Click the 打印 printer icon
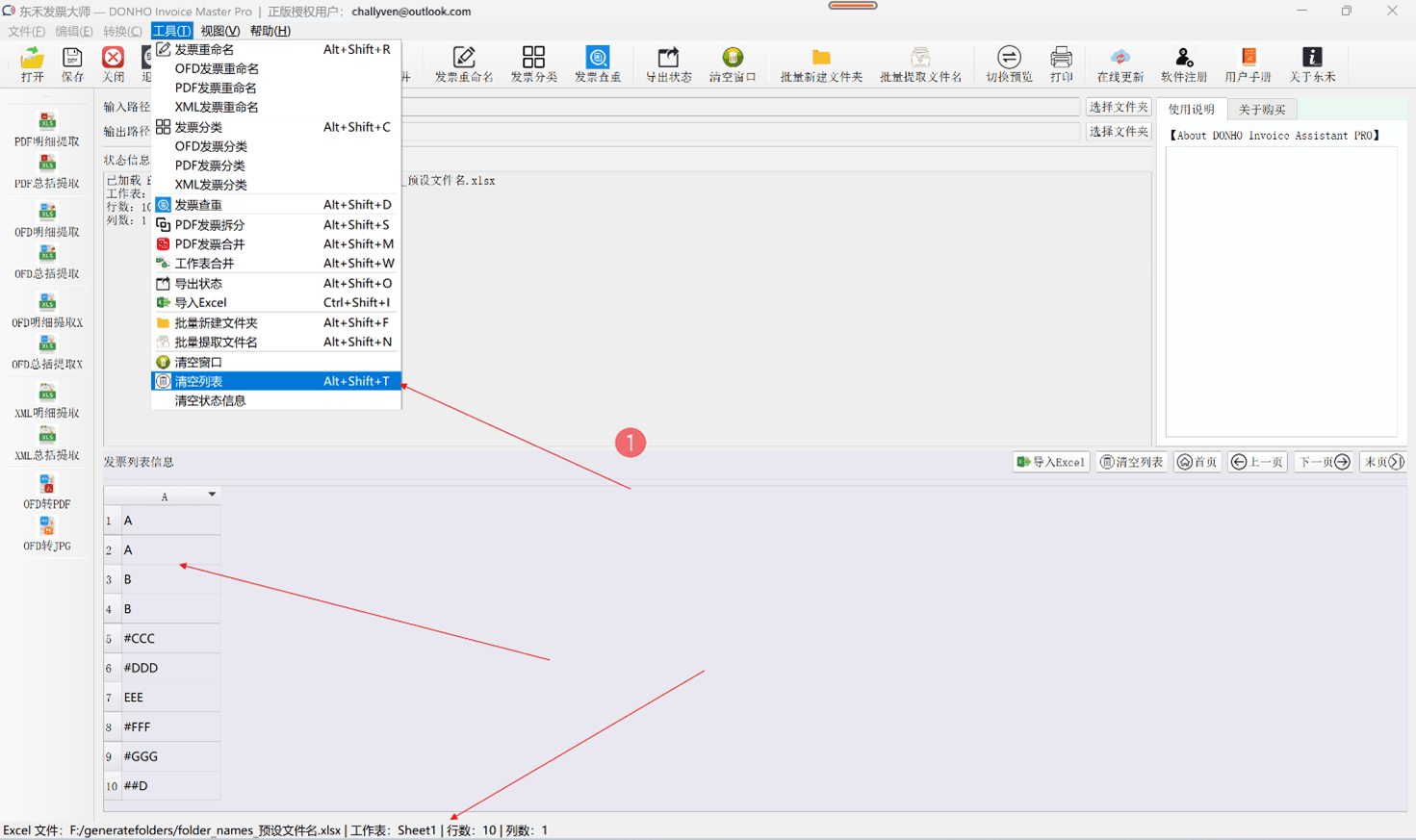Viewport: 1416px width, 840px height. [x=1061, y=64]
